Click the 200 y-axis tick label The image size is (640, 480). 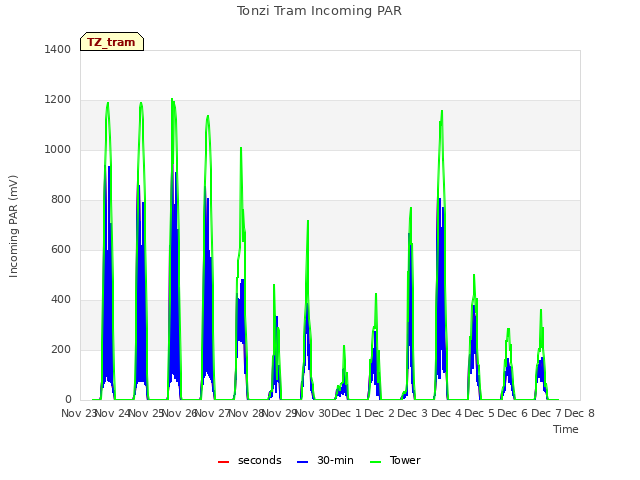61,349
